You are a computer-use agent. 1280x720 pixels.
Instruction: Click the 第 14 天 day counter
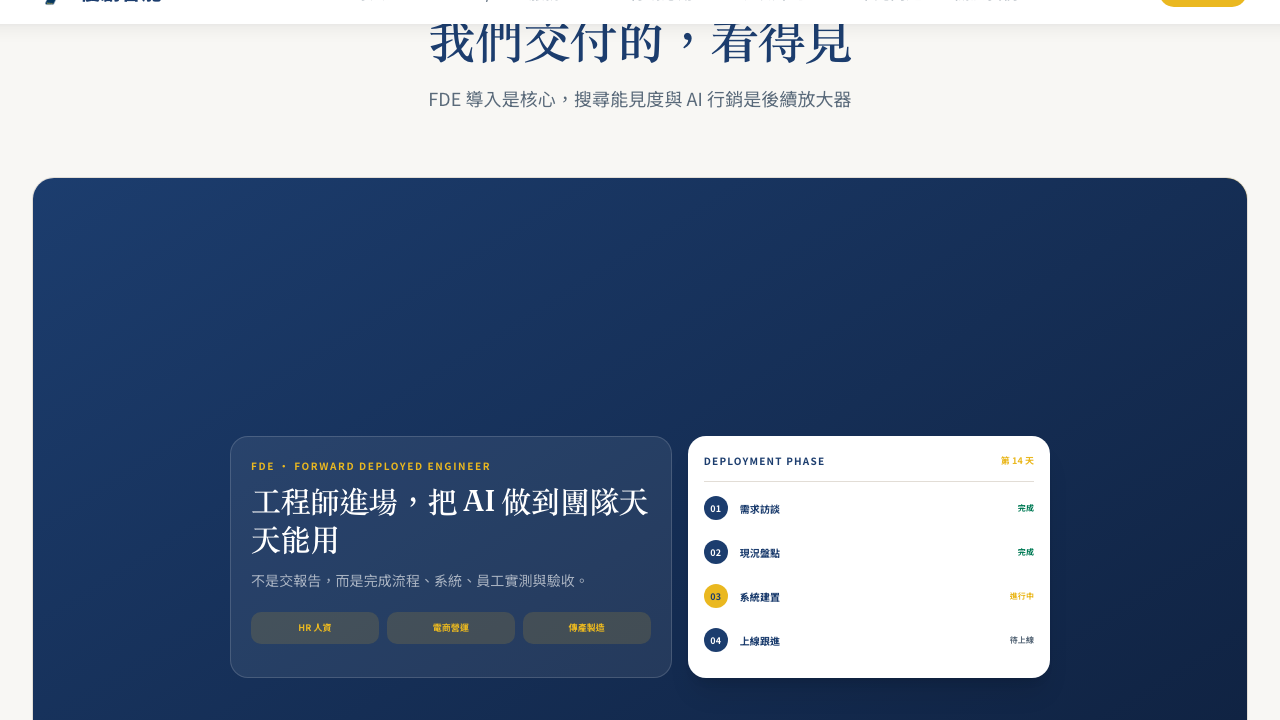click(1018, 461)
